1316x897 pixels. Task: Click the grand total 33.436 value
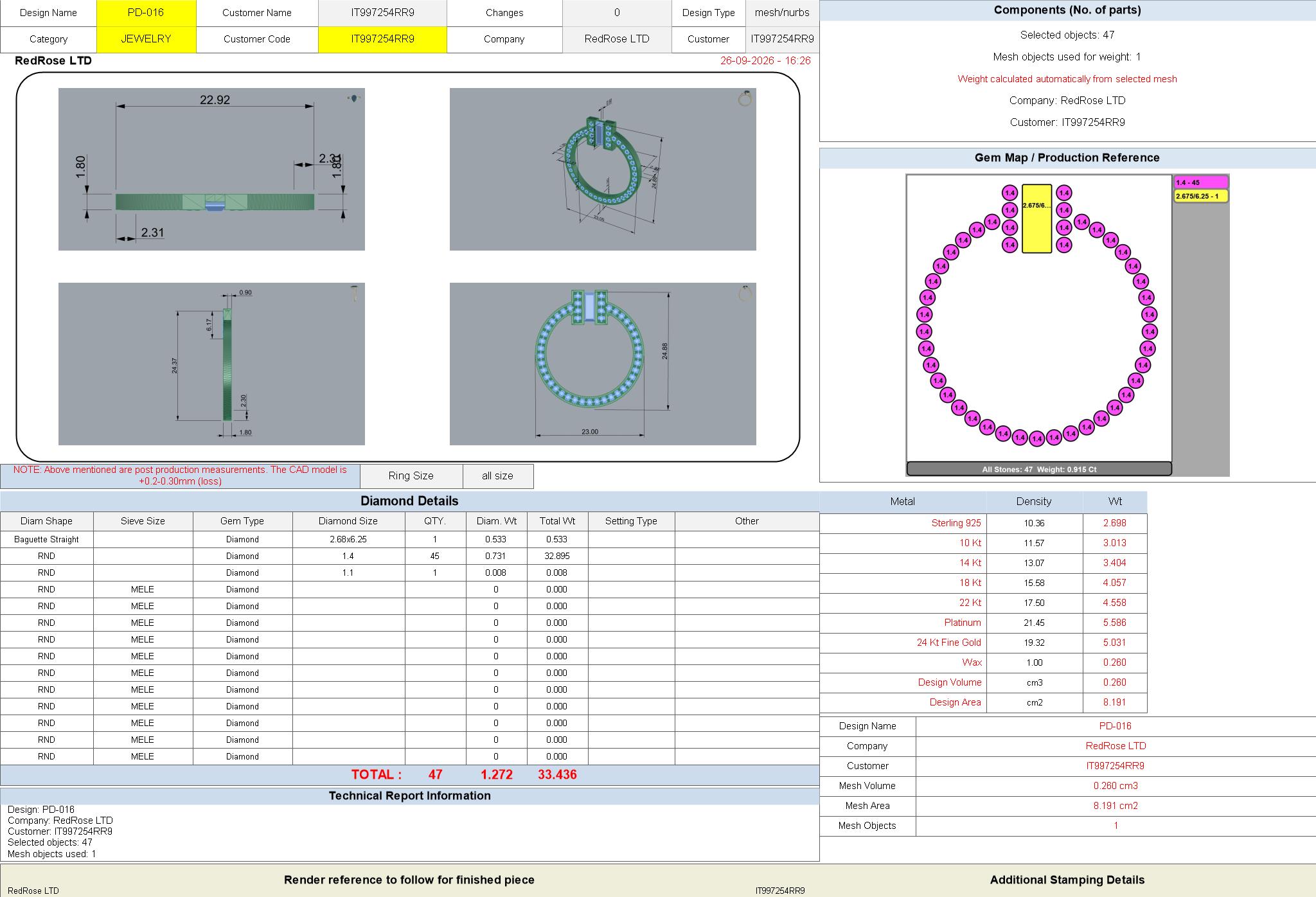[x=557, y=775]
